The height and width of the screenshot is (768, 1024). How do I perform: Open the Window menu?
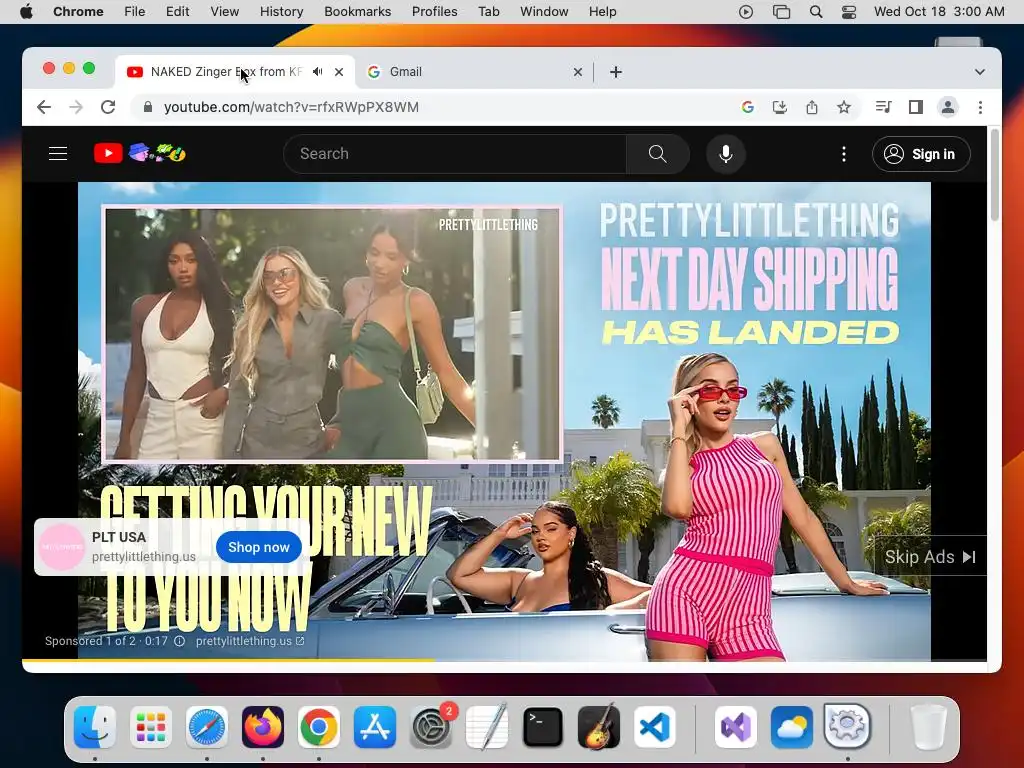coord(544,12)
